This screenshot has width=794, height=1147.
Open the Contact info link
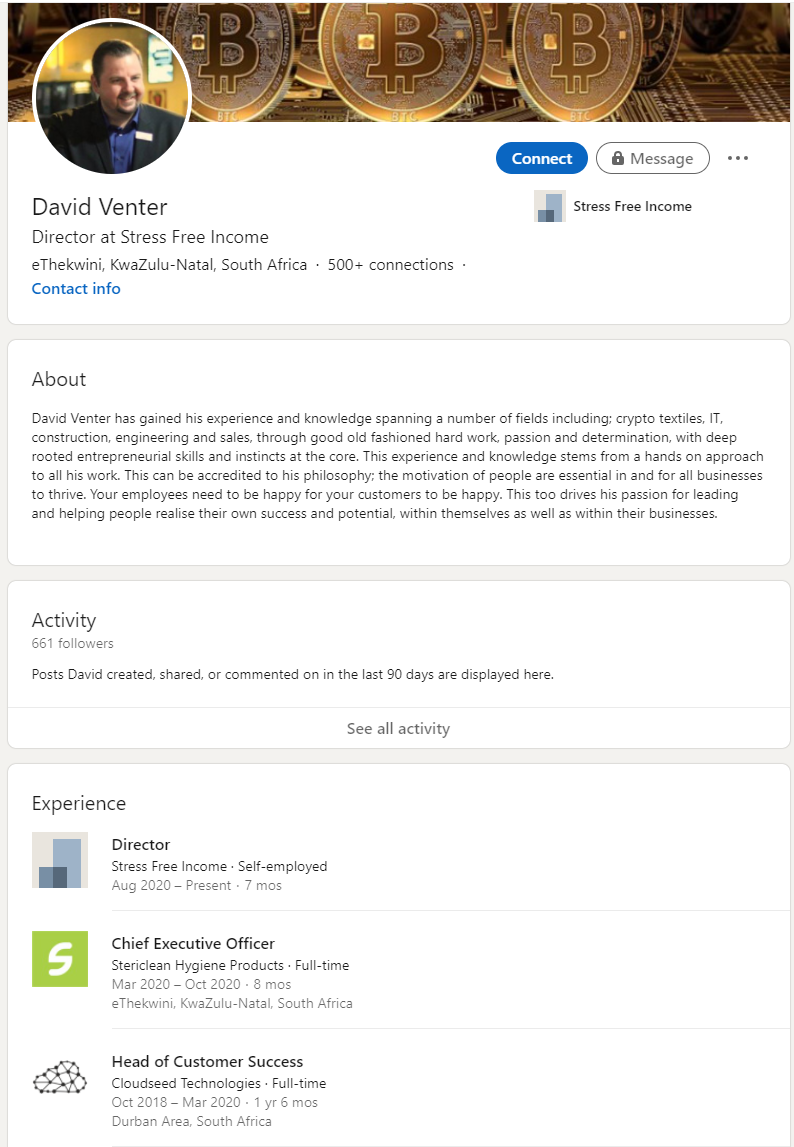tap(76, 288)
